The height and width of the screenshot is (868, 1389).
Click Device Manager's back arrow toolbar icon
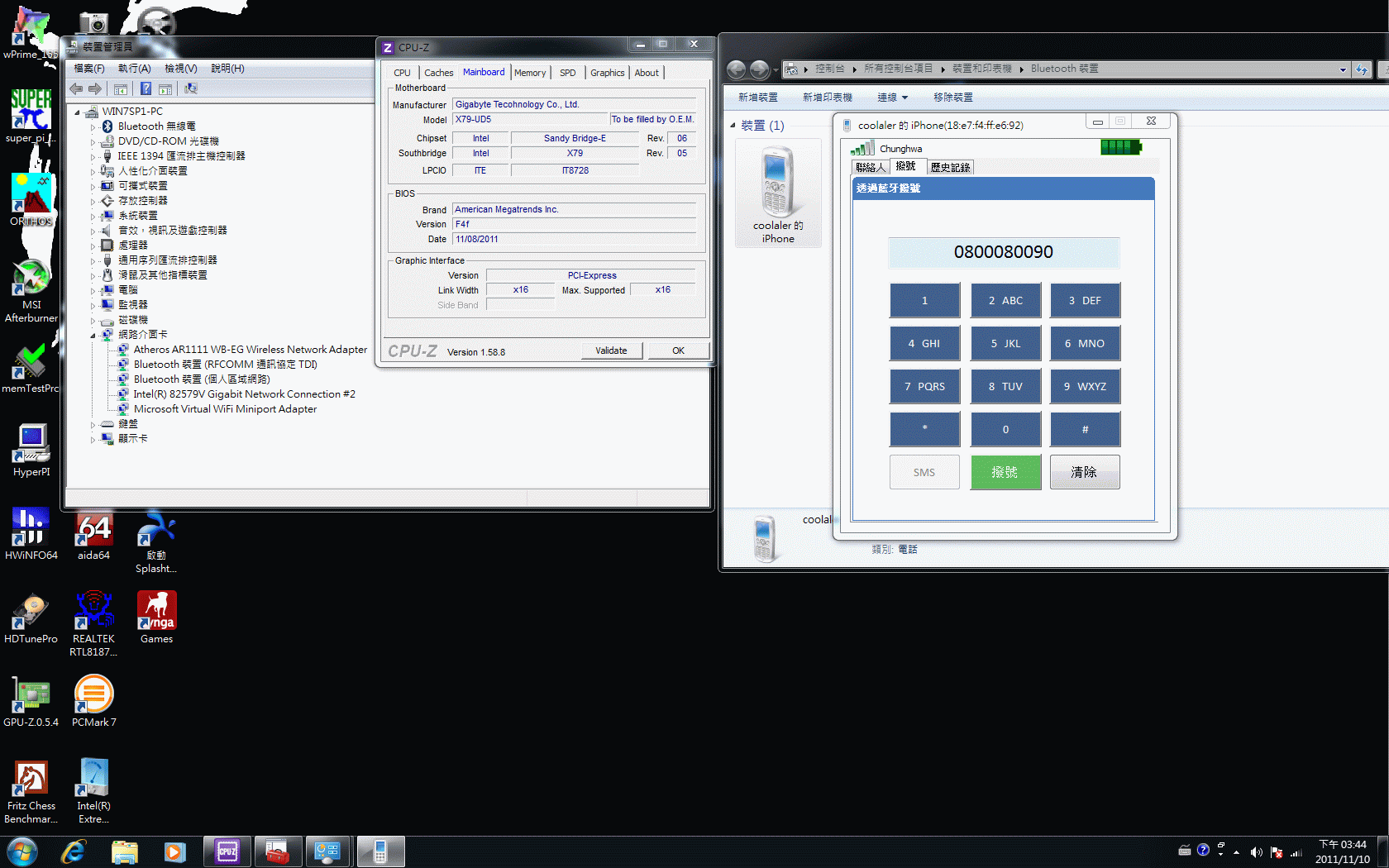coord(76,88)
